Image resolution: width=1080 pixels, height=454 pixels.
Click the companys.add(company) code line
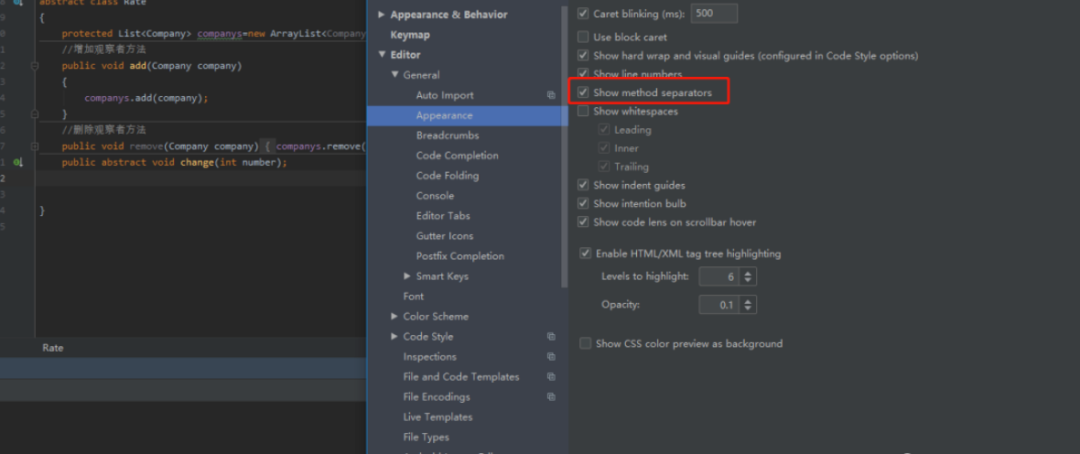tap(146, 98)
